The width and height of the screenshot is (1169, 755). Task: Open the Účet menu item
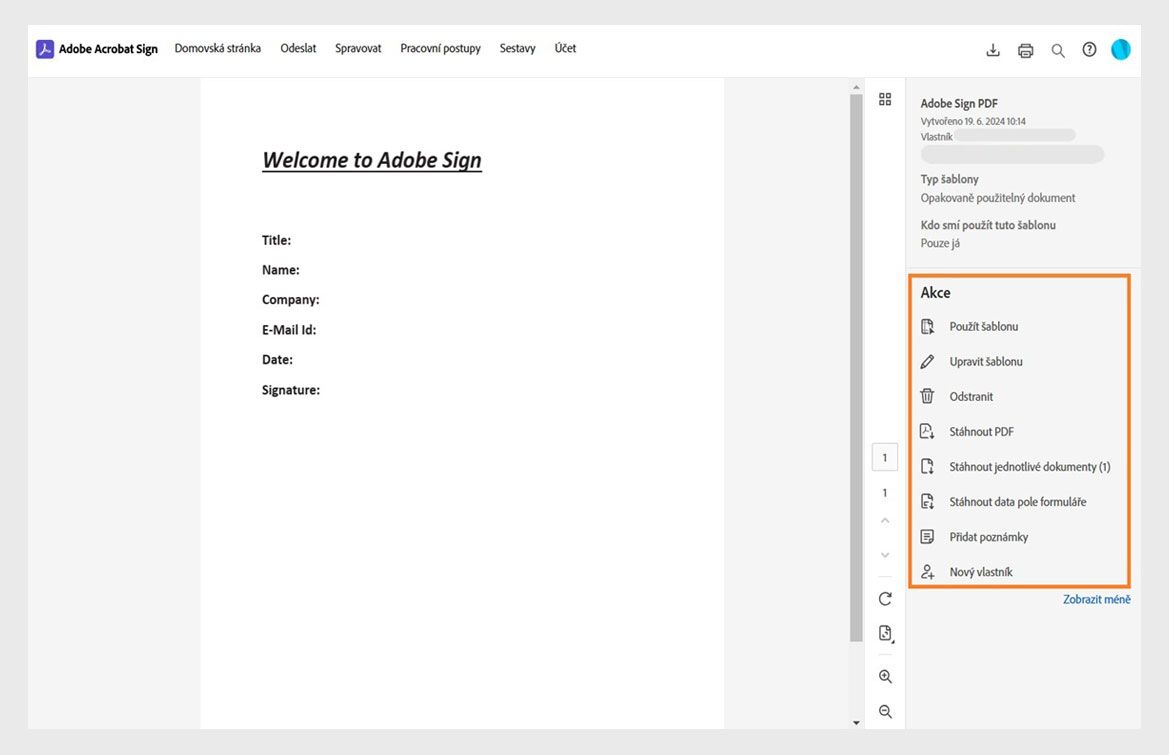(565, 48)
